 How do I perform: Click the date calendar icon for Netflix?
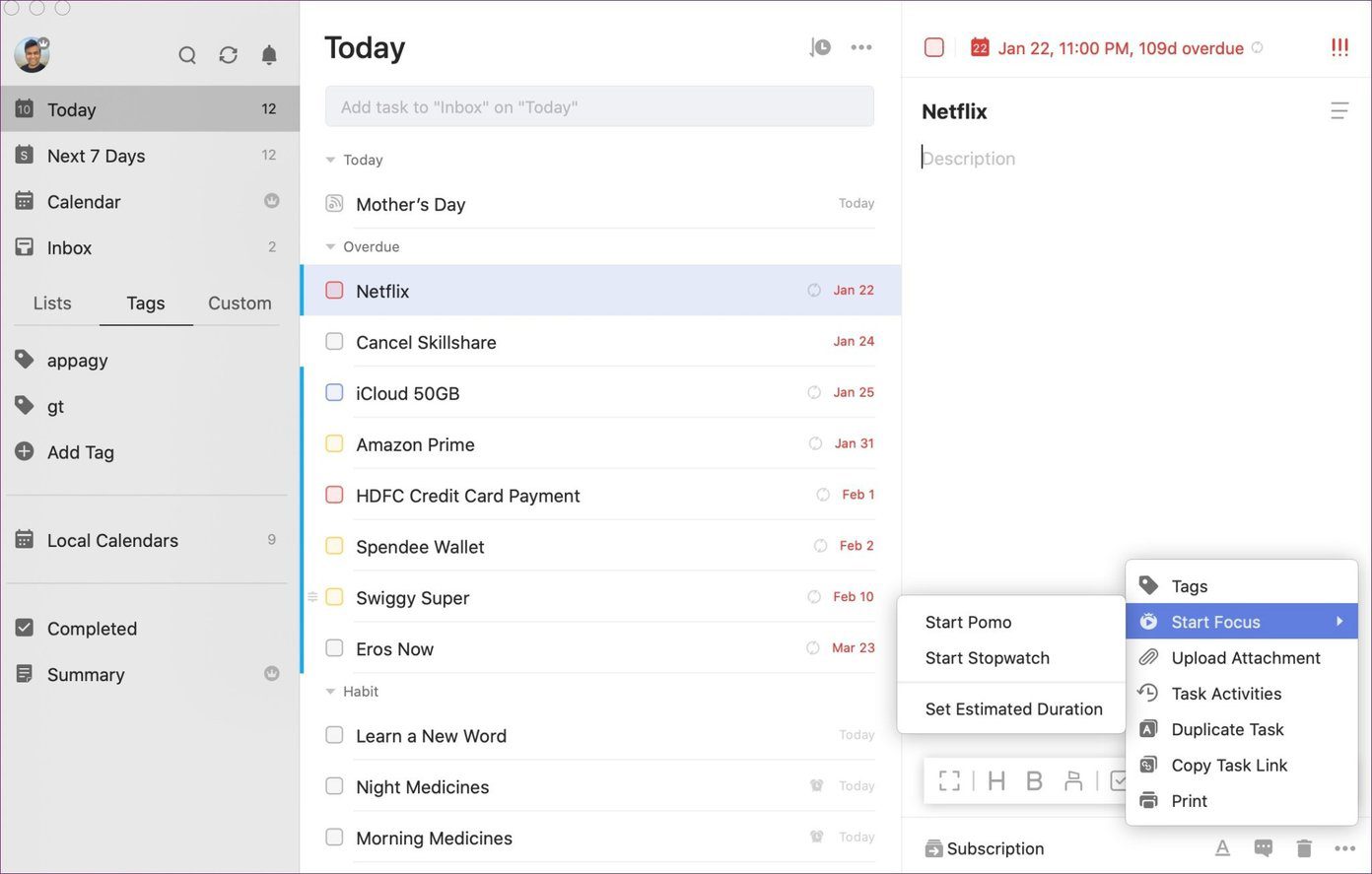(x=980, y=47)
